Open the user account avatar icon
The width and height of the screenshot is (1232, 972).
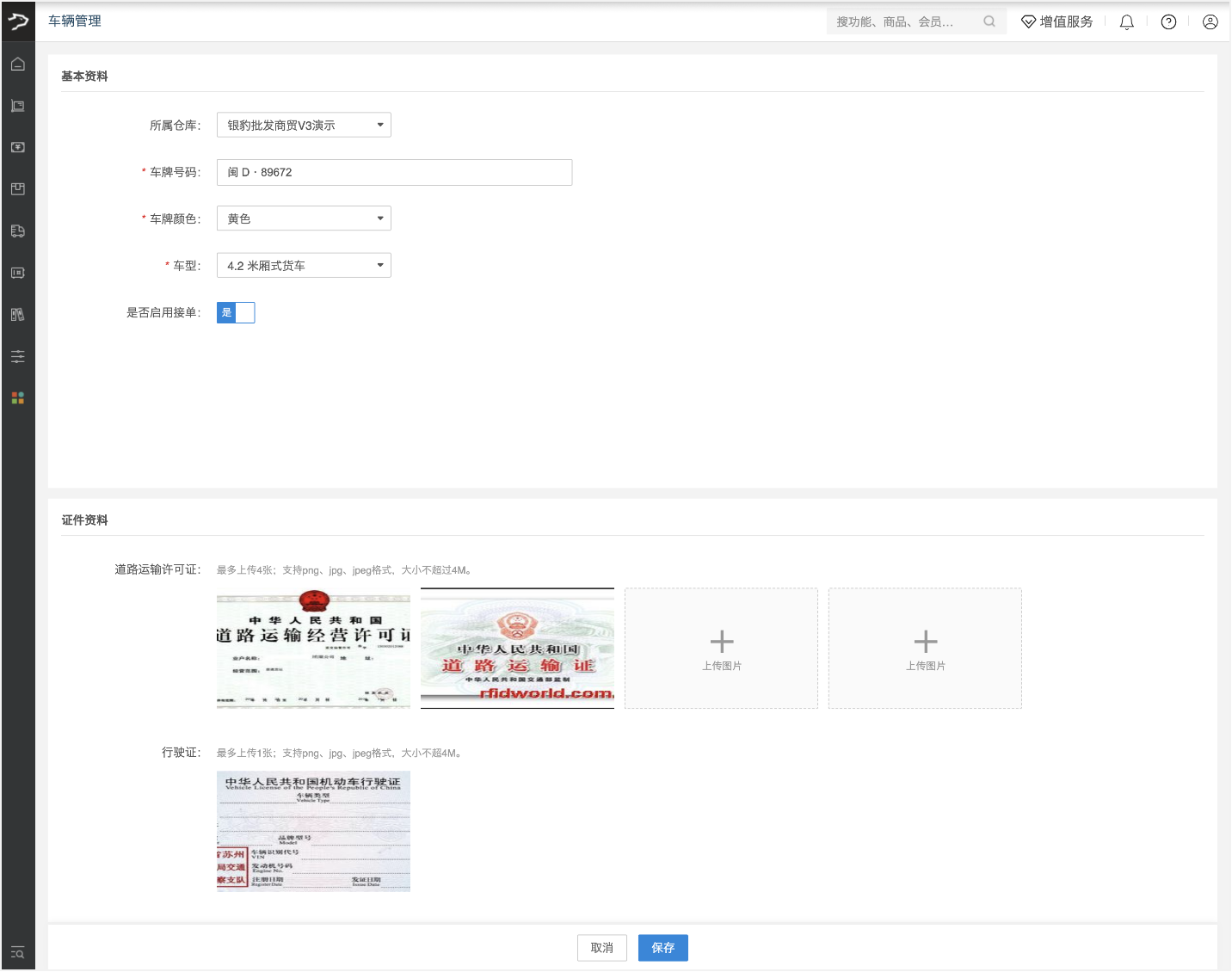coord(1211,22)
